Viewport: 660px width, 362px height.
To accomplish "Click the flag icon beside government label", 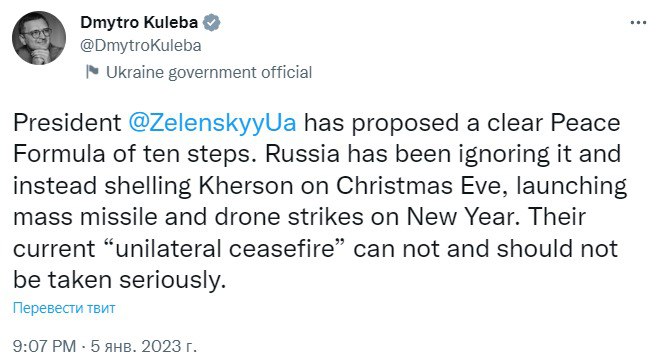I will click(x=92, y=72).
